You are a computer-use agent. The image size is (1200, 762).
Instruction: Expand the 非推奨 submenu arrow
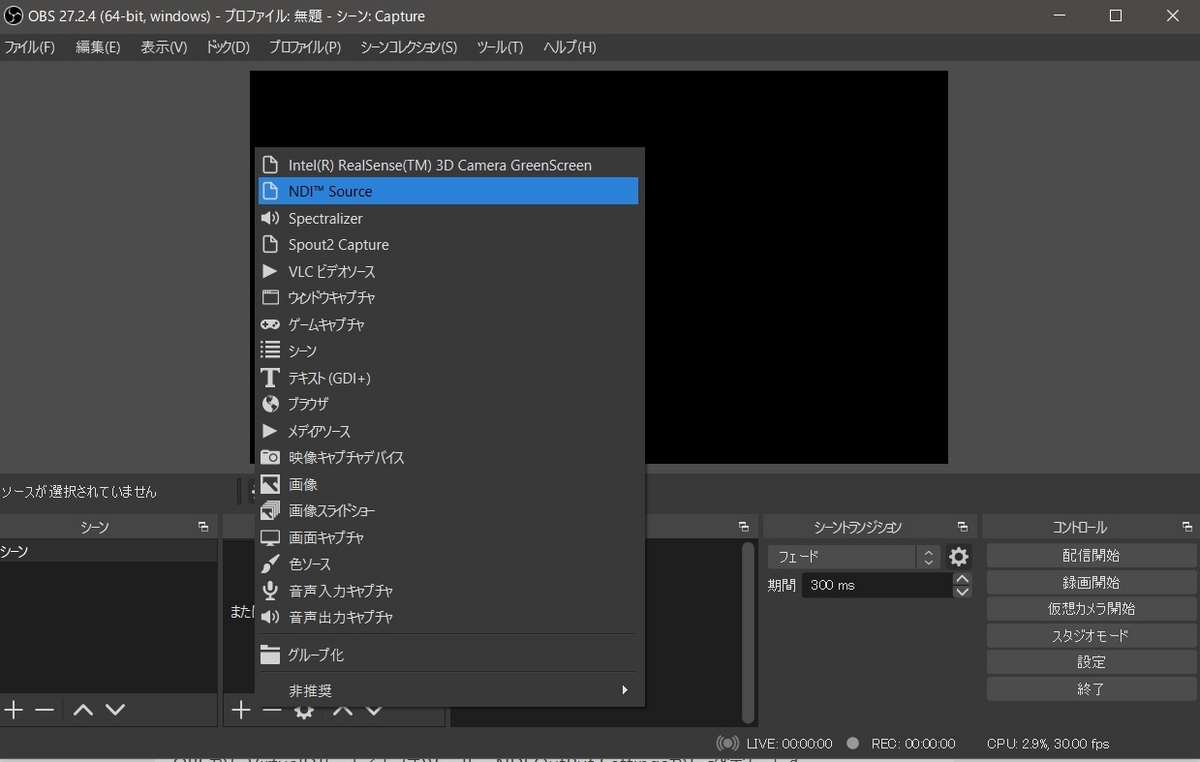(625, 690)
